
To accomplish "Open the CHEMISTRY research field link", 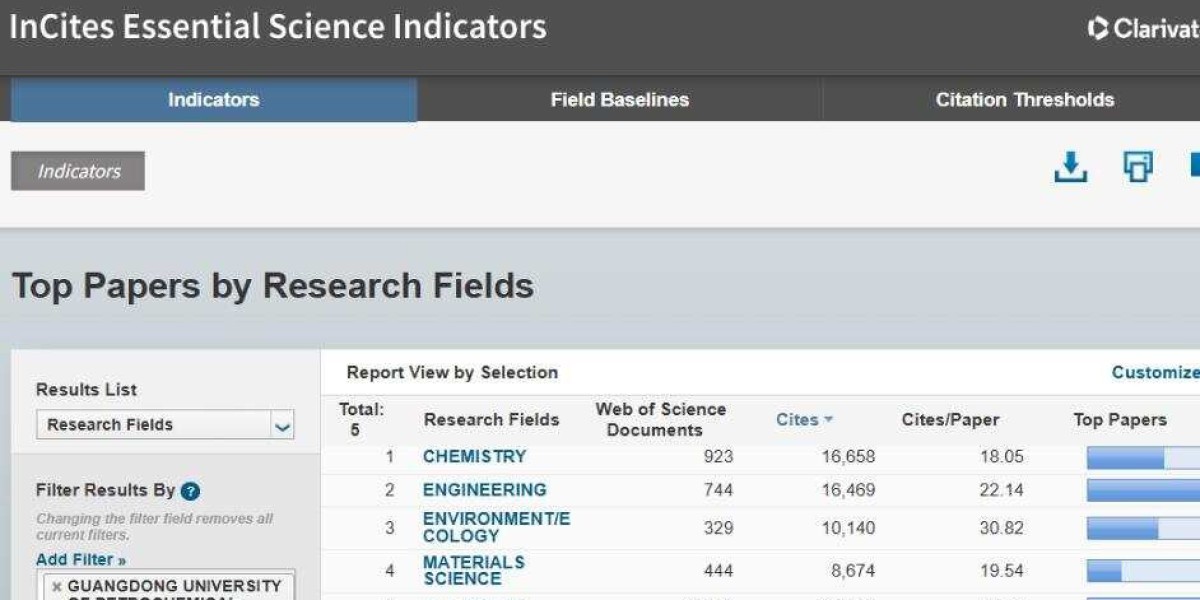I will point(474,456).
